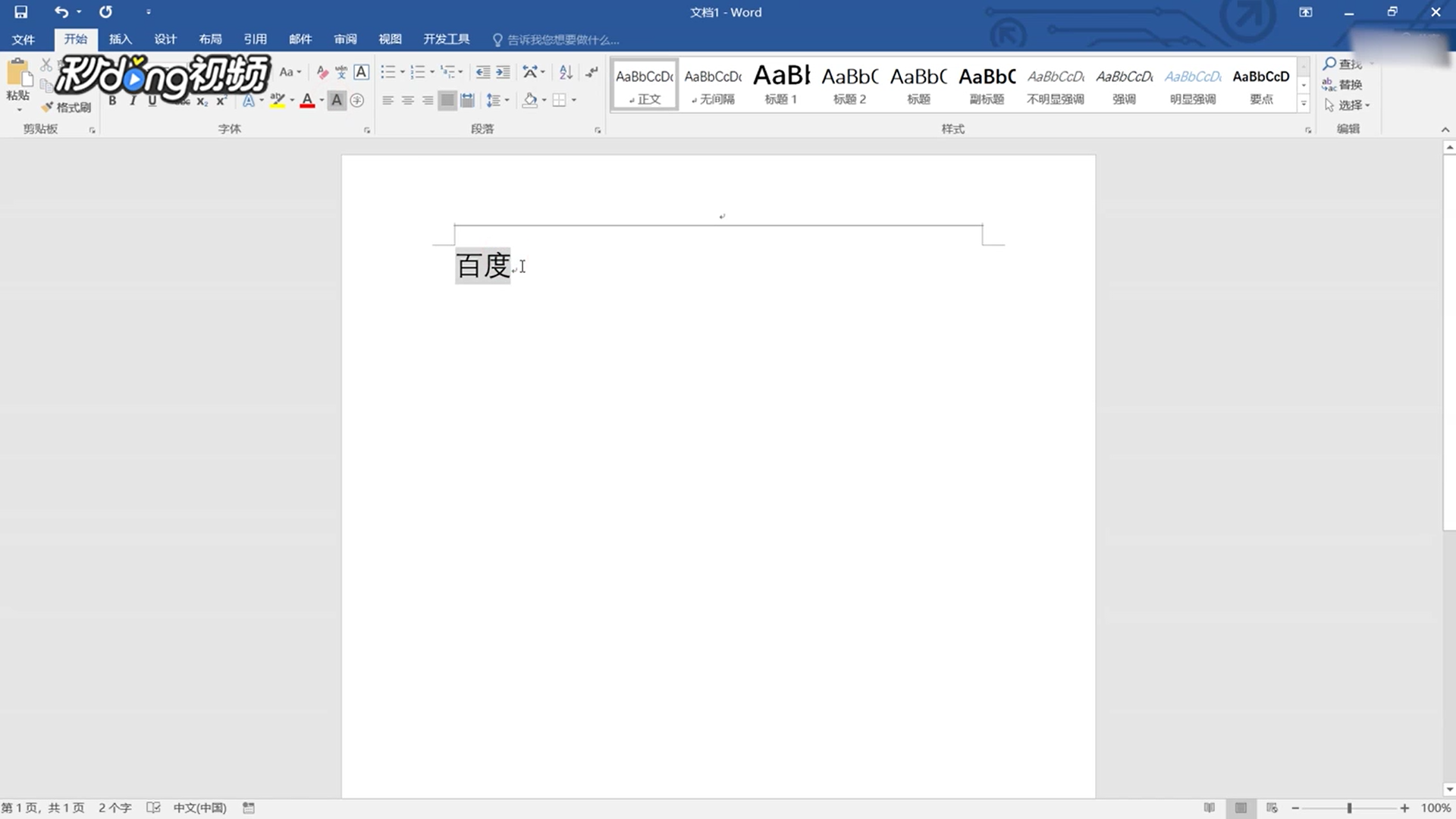Click the 替换 (Replace) button
Image resolution: width=1456 pixels, height=819 pixels.
click(1342, 85)
